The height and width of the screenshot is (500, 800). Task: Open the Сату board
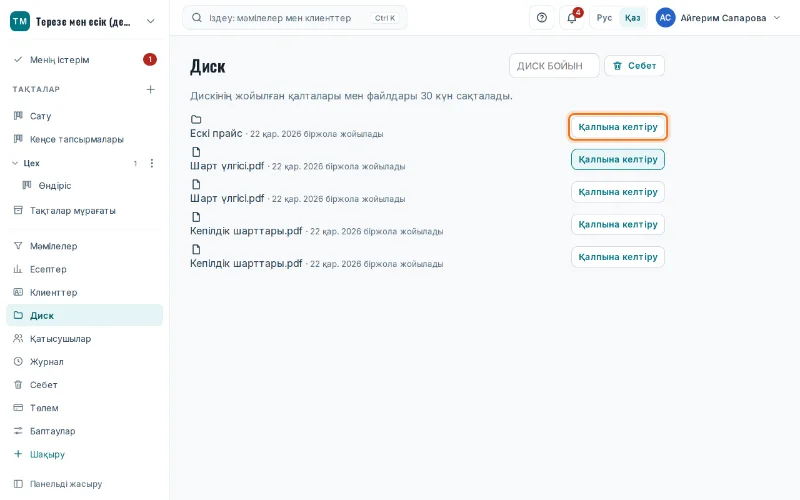coord(85,116)
